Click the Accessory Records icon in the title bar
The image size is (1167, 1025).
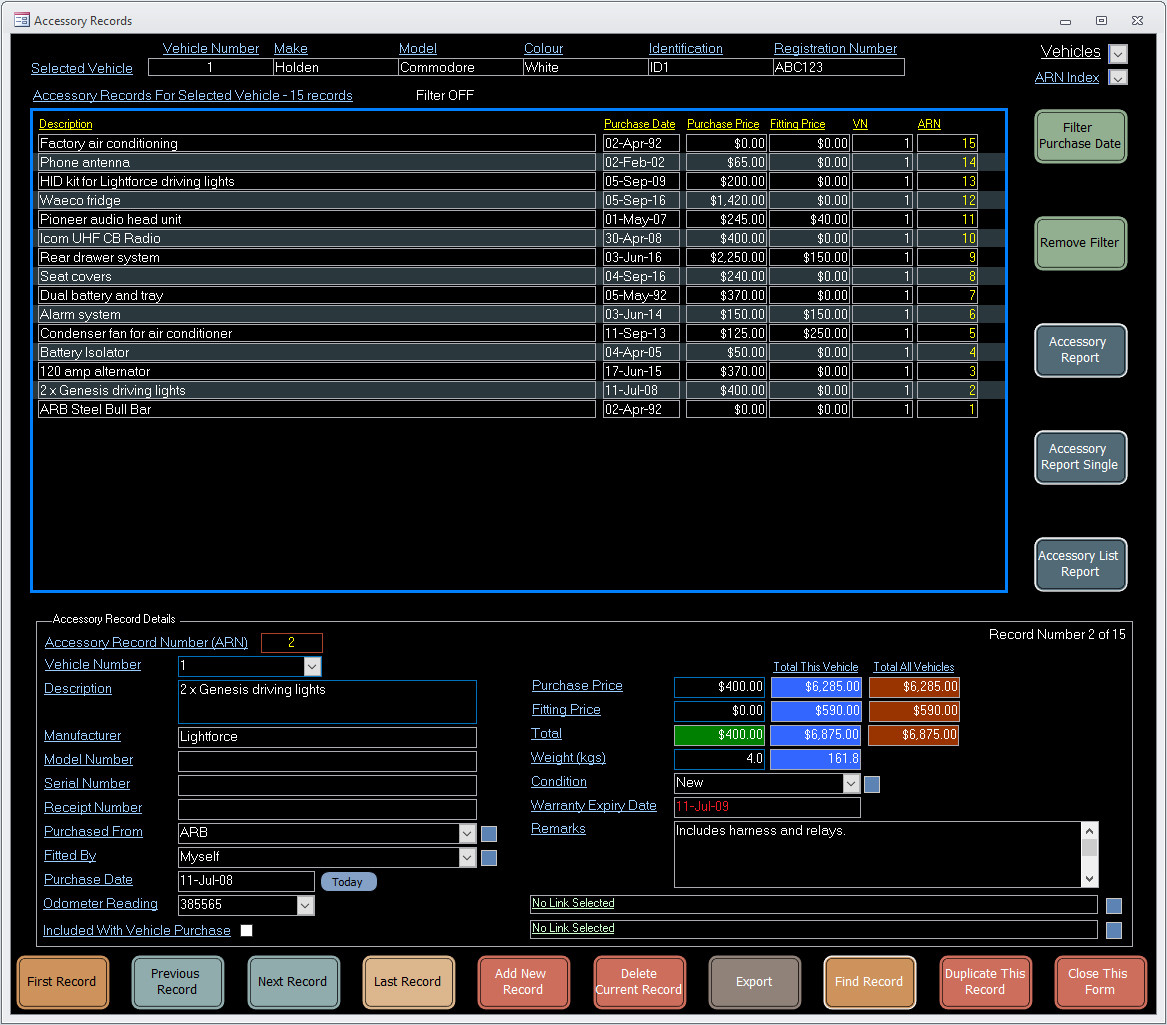[21, 20]
